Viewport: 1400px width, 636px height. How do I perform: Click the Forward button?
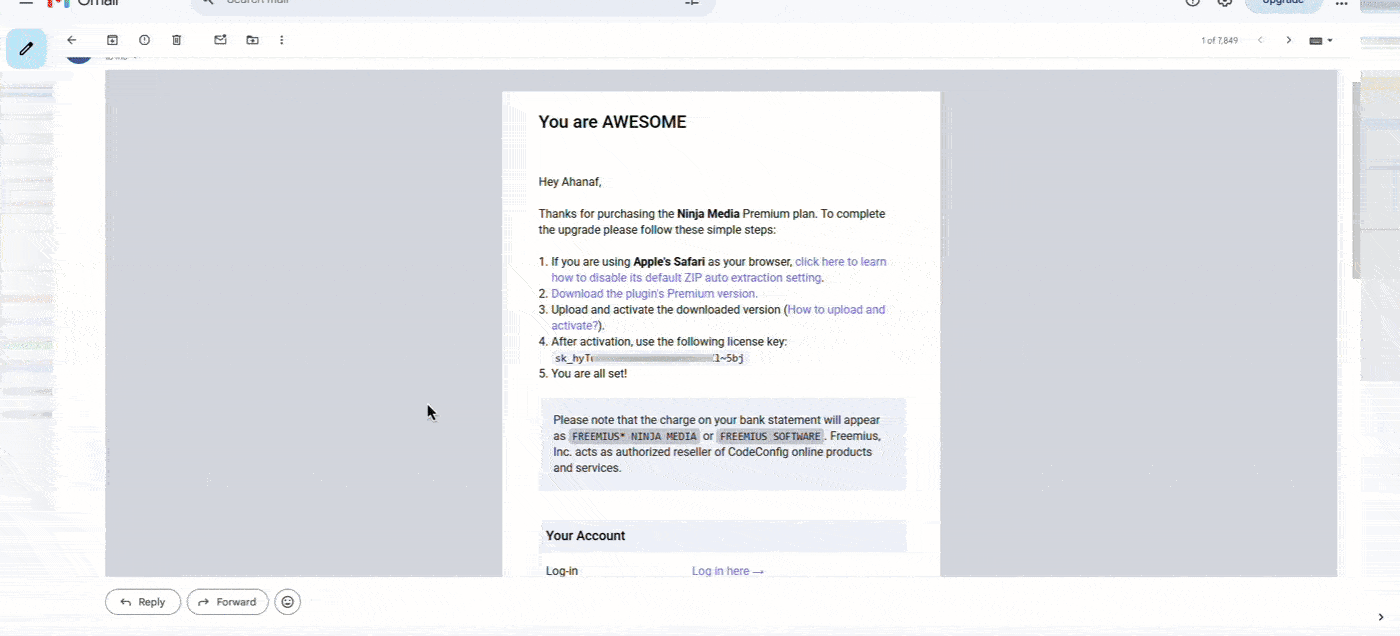click(x=228, y=602)
